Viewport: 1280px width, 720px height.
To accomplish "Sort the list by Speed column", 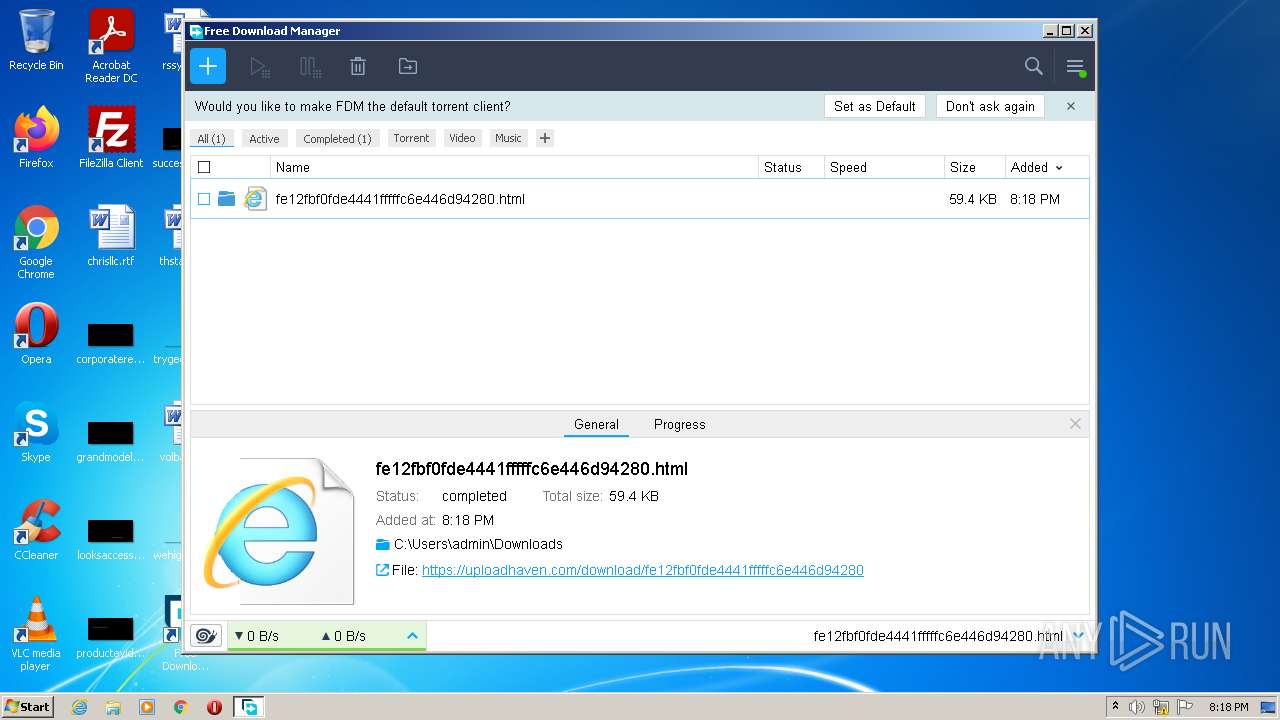I will (884, 167).
